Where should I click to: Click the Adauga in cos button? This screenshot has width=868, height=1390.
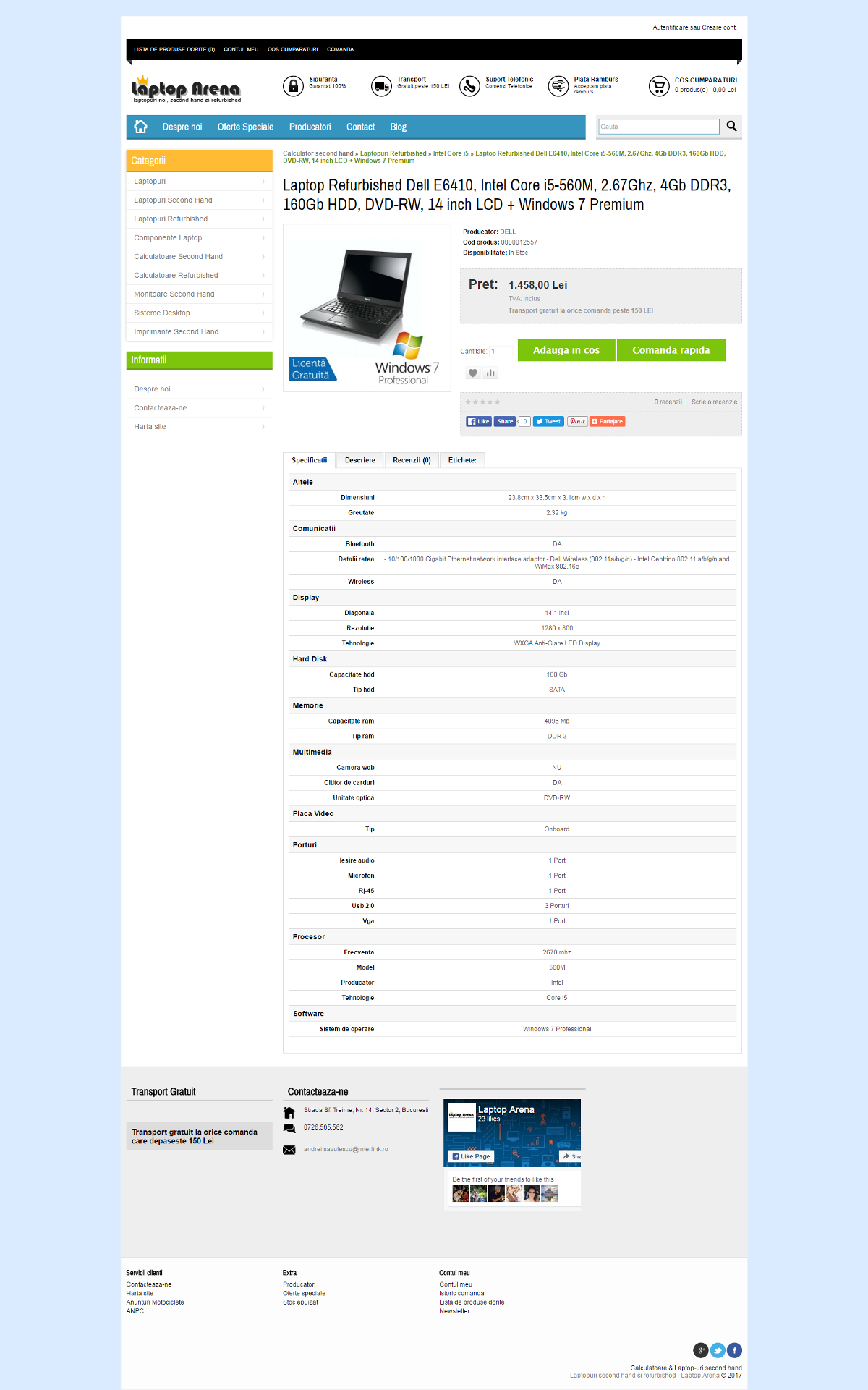tap(566, 350)
